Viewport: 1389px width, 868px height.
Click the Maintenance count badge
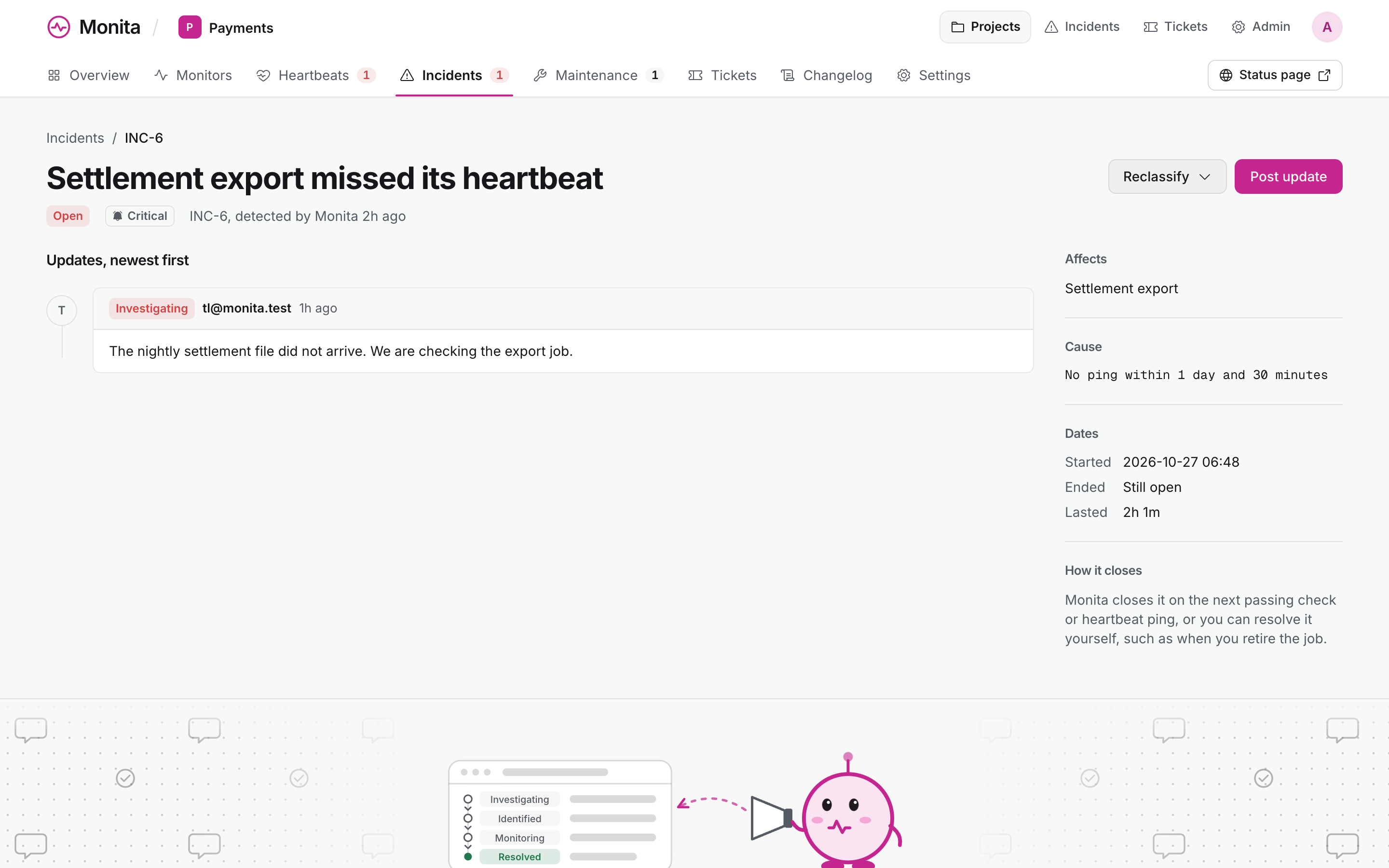click(654, 75)
